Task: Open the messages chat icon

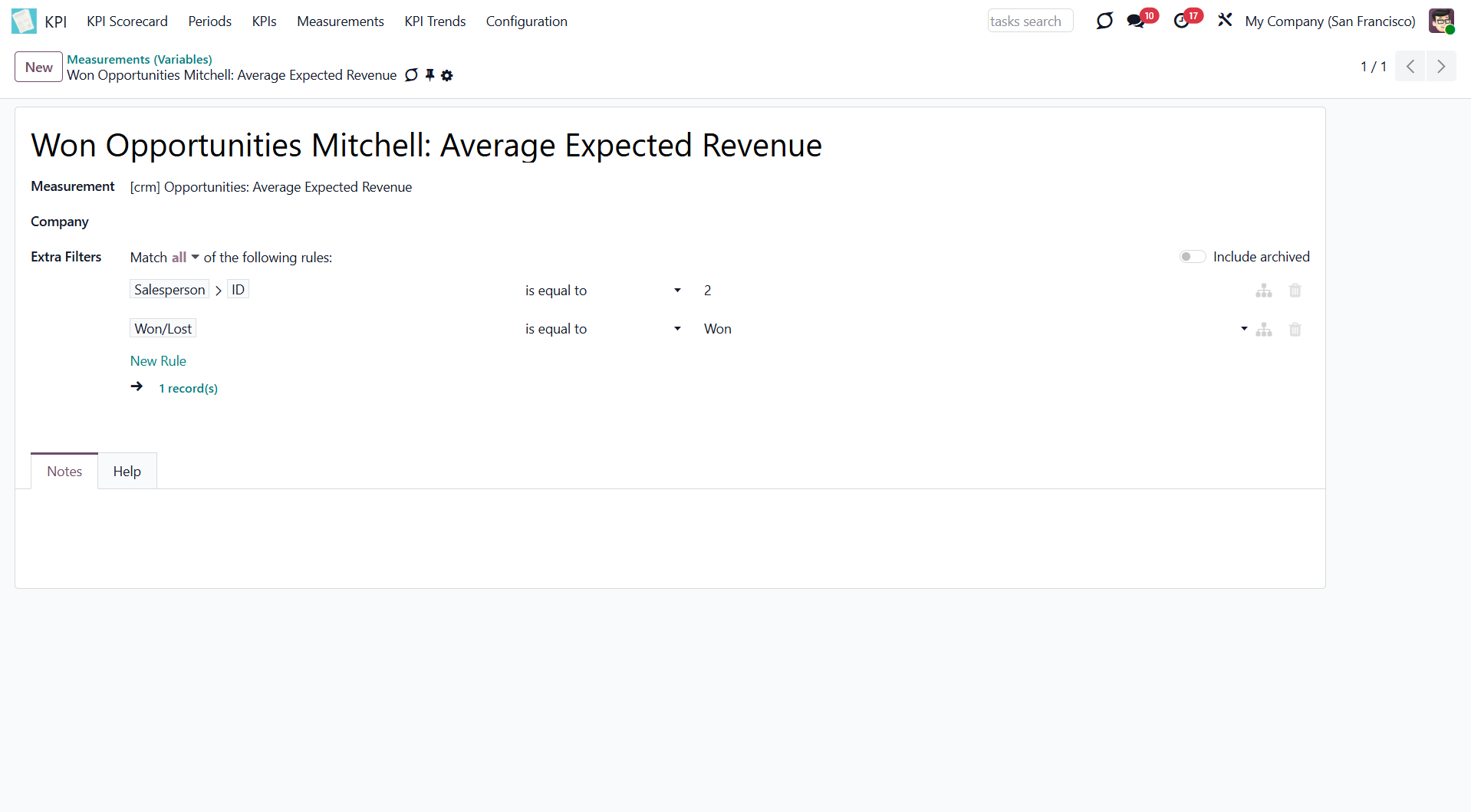Action: point(1135,21)
